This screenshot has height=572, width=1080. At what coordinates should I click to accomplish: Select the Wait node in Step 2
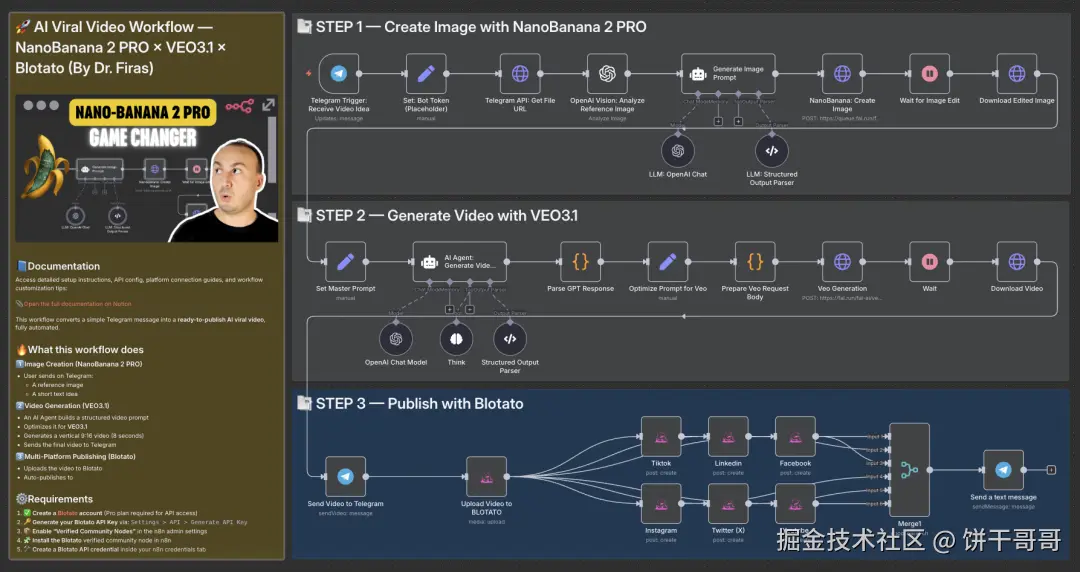(x=929, y=262)
